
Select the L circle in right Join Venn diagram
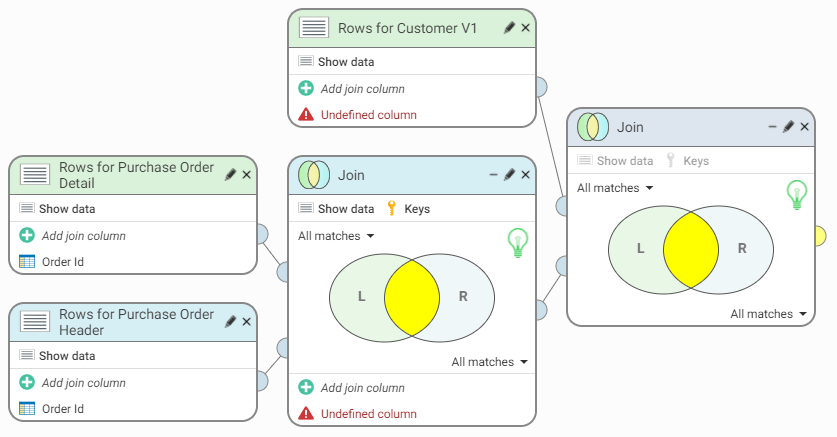(x=638, y=248)
